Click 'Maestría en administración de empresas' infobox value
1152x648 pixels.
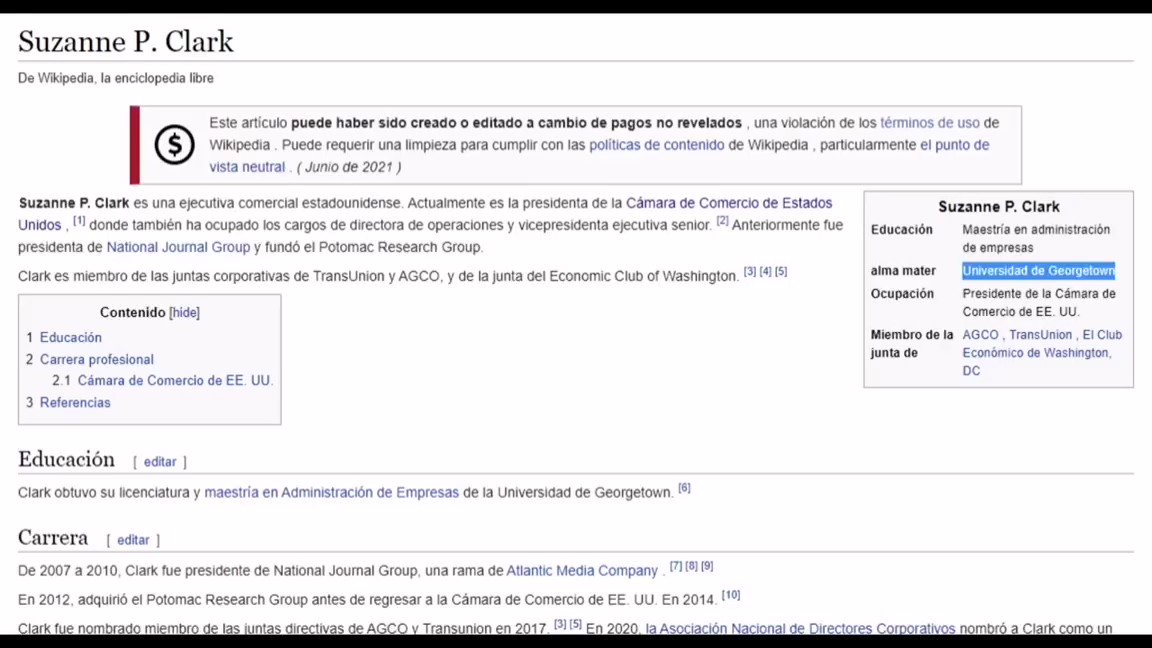pyautogui.click(x=1036, y=239)
